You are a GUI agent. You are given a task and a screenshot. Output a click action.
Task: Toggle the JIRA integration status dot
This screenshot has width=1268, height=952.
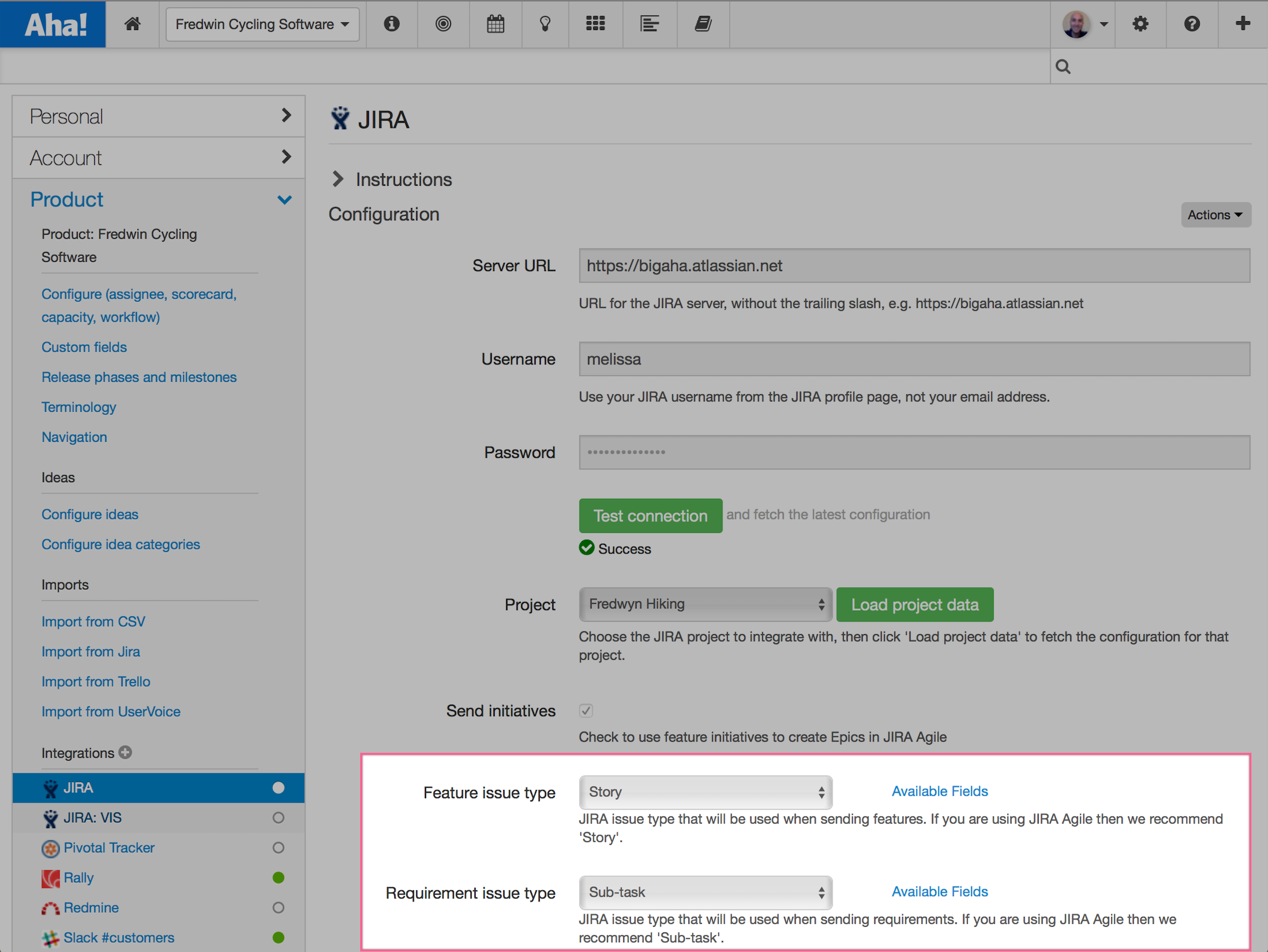278,787
